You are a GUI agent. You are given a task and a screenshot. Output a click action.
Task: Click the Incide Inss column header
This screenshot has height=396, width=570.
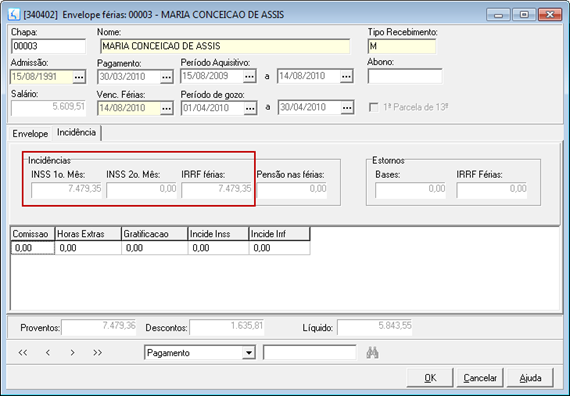[x=218, y=234]
